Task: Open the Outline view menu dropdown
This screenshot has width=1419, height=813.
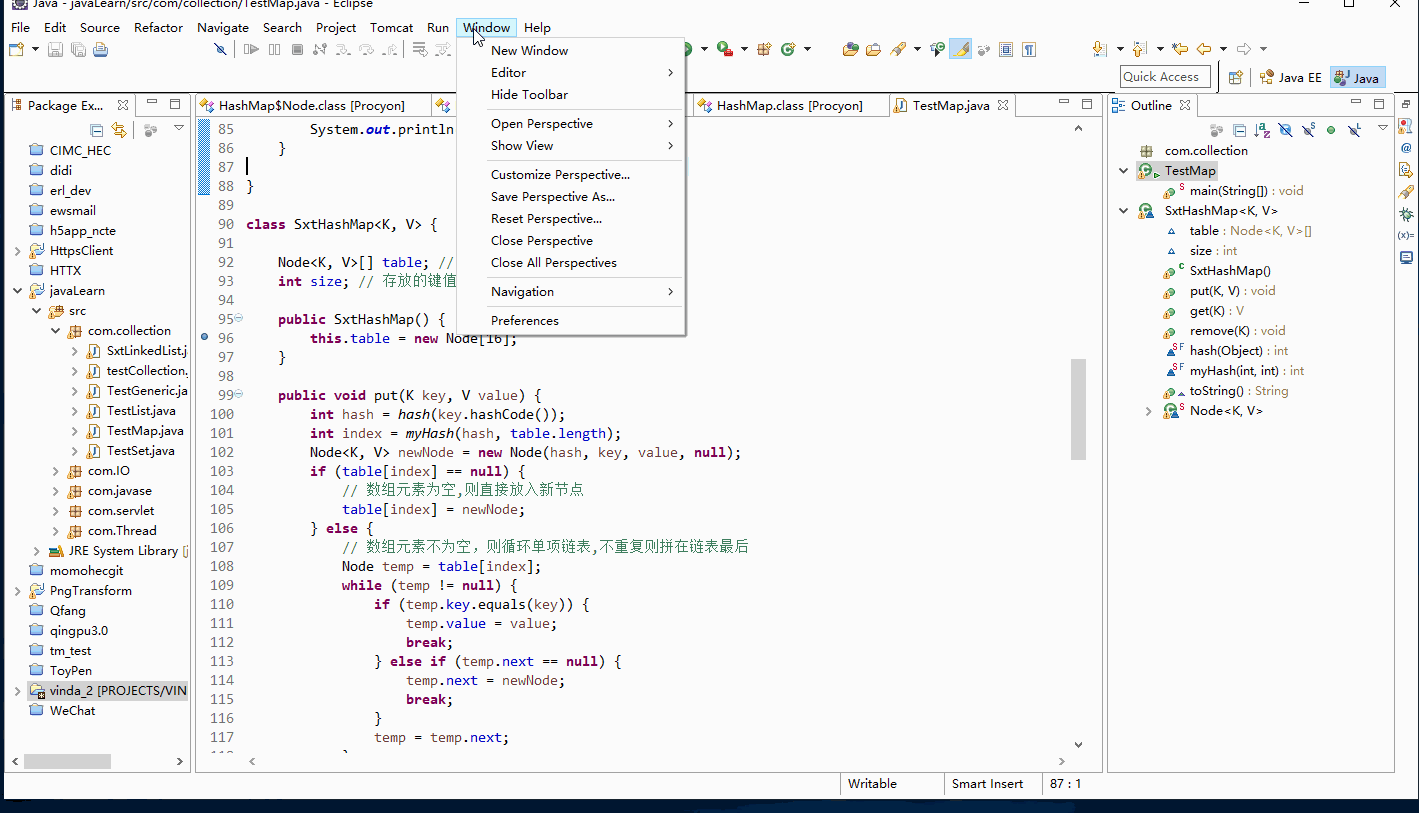Action: click(1383, 128)
